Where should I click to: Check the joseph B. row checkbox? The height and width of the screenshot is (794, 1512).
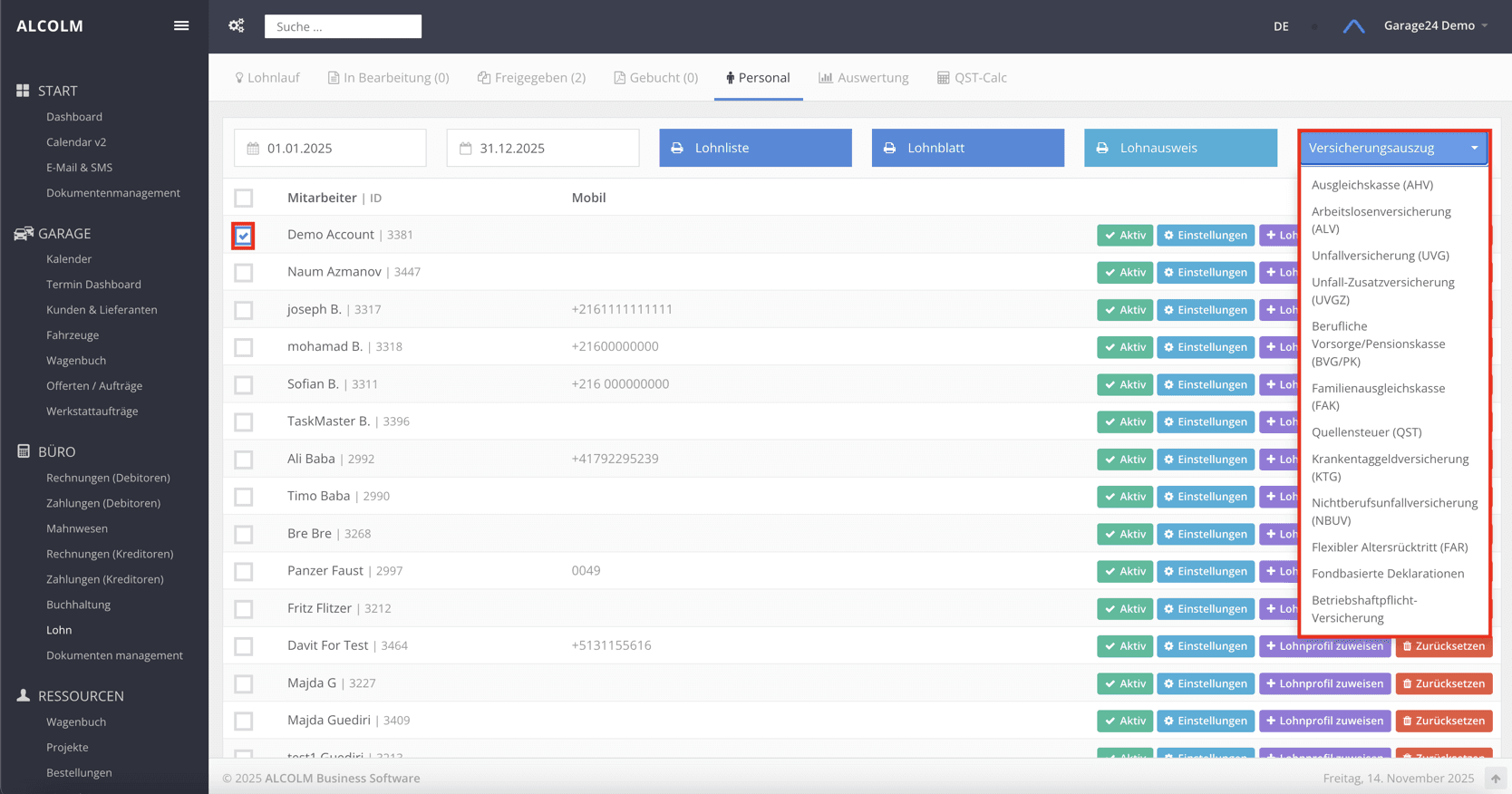pyautogui.click(x=243, y=310)
